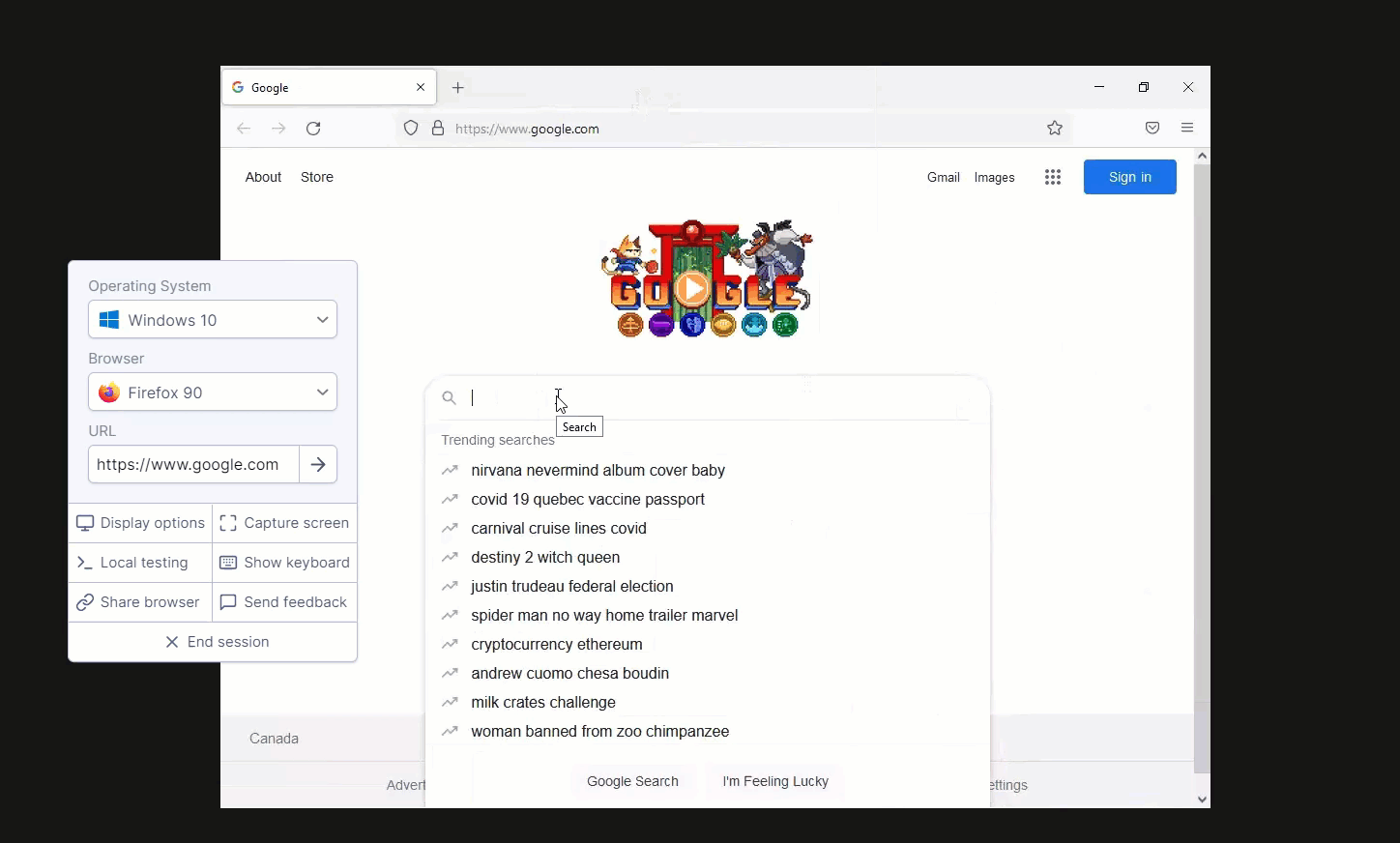Viewport: 1400px width, 843px height.
Task: Select the Google browser tab
Action: point(330,87)
